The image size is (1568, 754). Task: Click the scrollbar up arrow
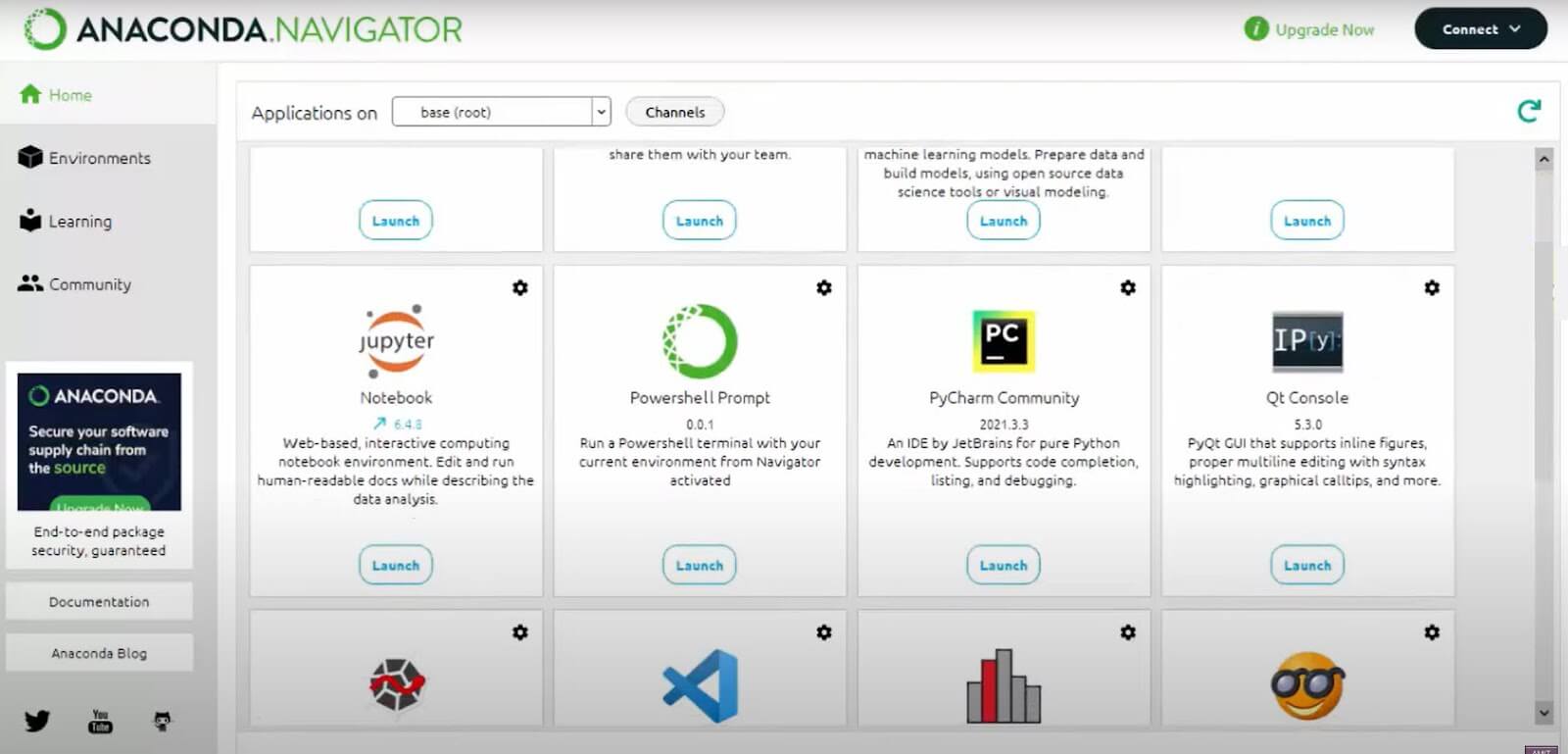[x=1543, y=159]
